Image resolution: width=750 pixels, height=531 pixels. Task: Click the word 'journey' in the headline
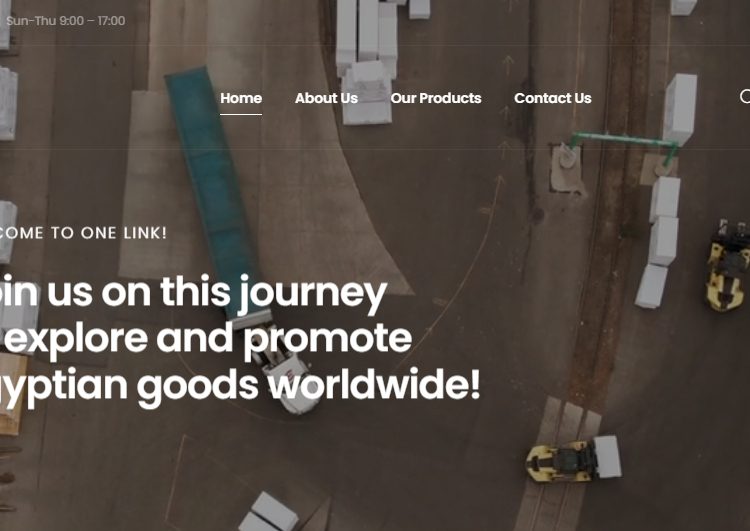313,294
